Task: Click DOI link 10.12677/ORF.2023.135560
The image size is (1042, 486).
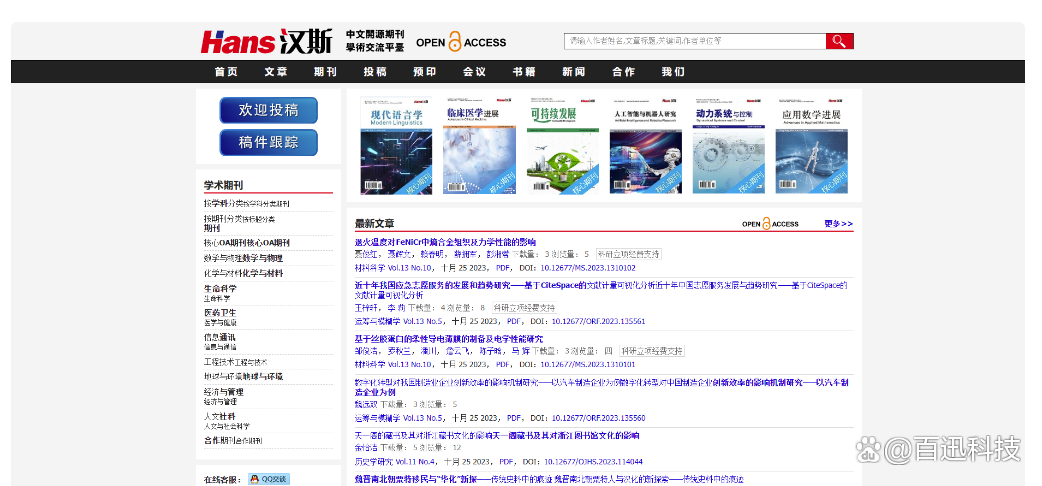Action: [x=598, y=418]
